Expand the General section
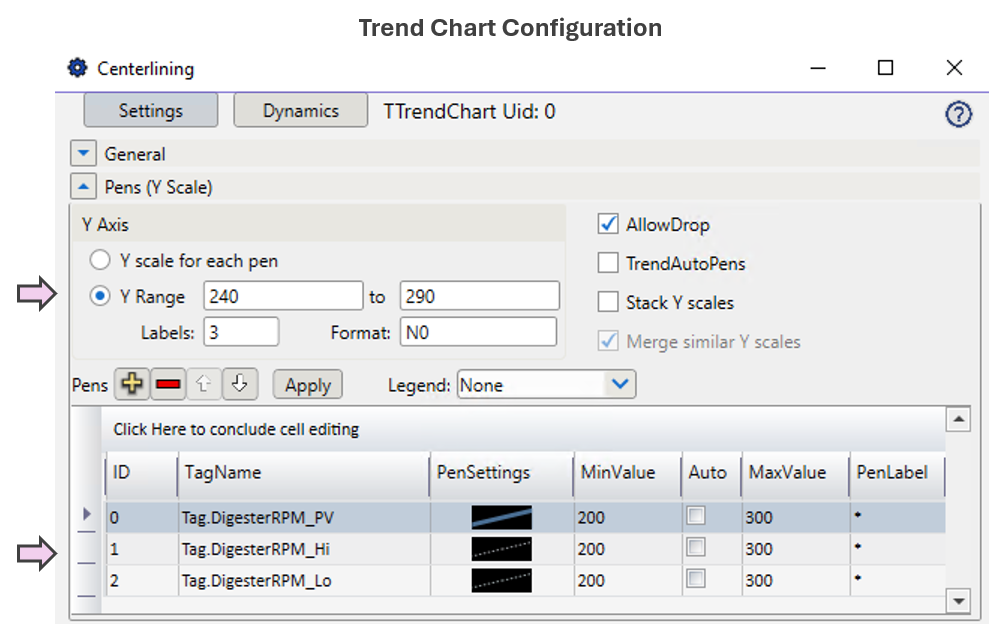 point(82,155)
